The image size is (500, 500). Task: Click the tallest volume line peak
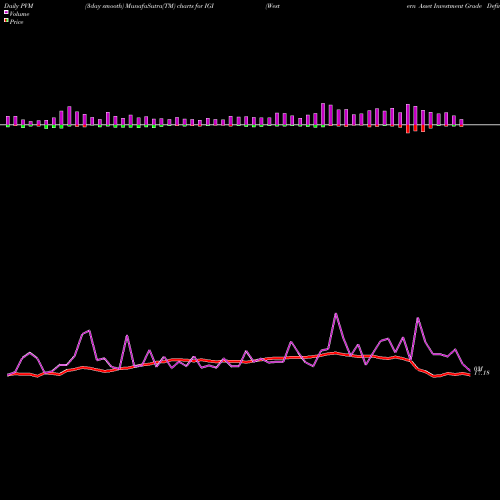pyautogui.click(x=336, y=314)
